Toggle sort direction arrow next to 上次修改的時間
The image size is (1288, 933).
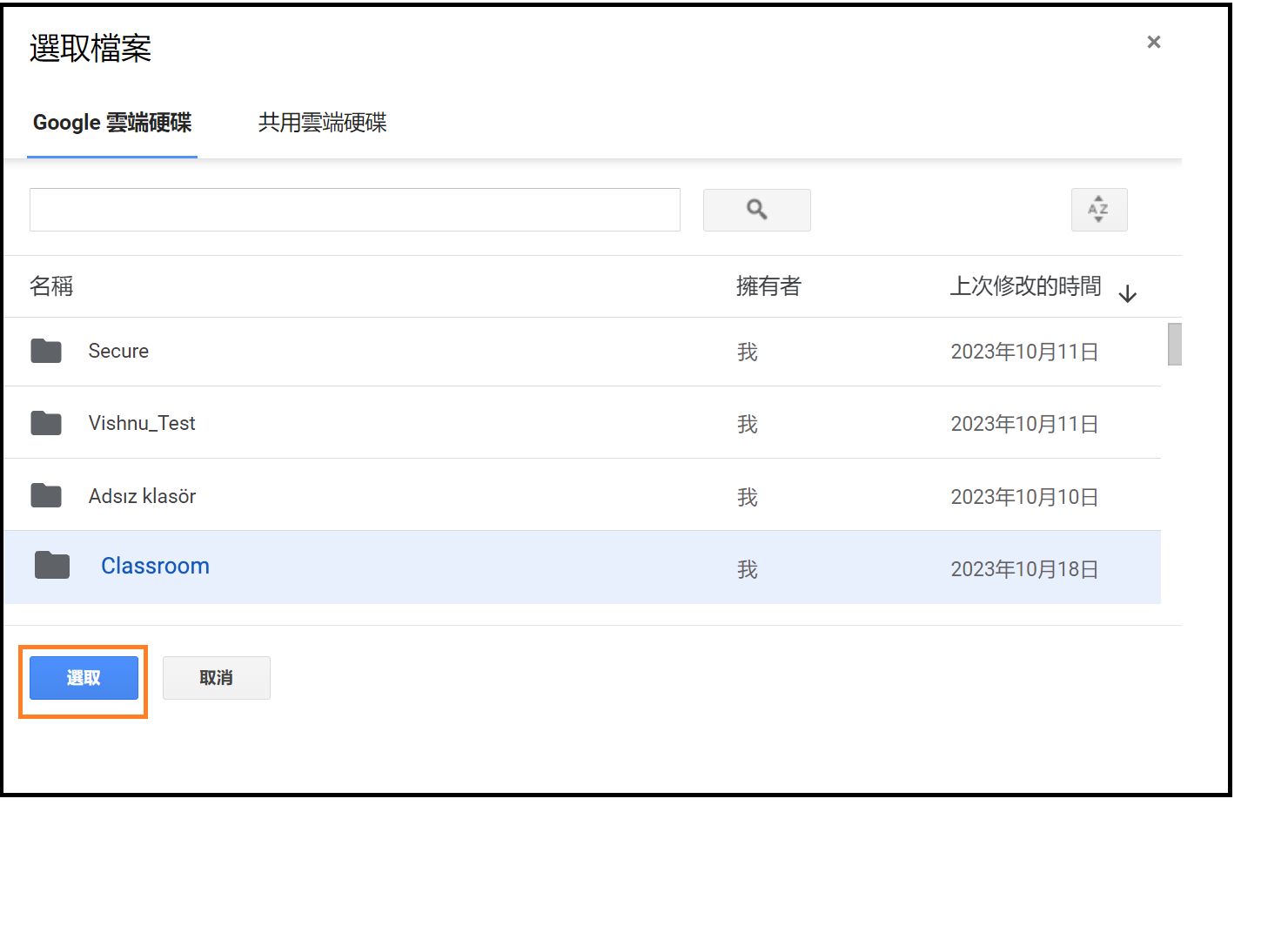1128,294
